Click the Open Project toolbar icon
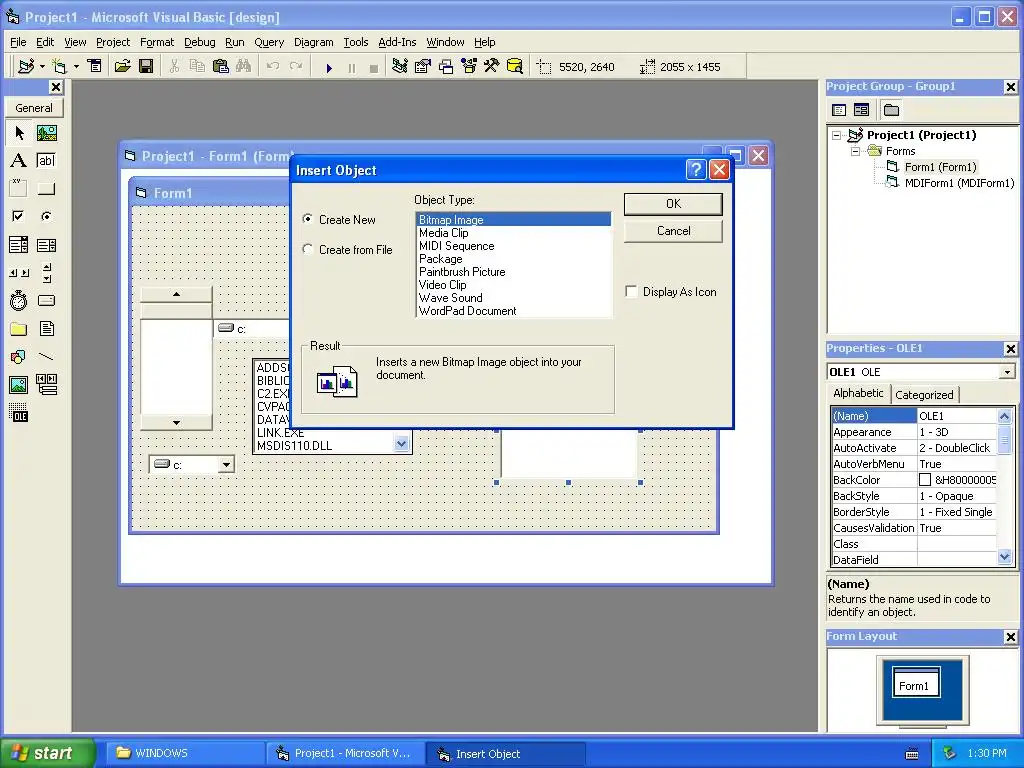This screenshot has width=1024, height=768. tap(122, 67)
